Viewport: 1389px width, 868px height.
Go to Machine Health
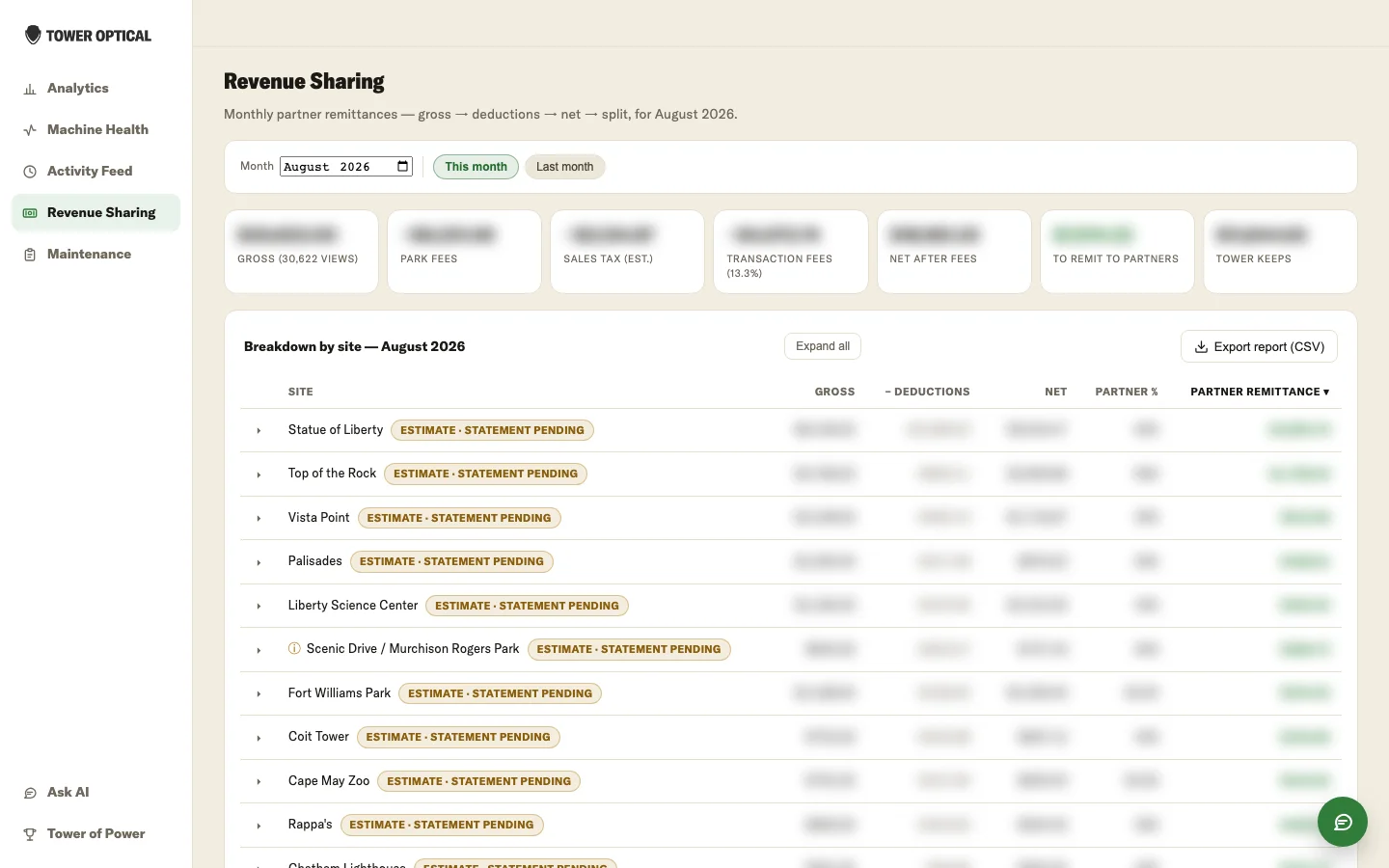(96, 130)
